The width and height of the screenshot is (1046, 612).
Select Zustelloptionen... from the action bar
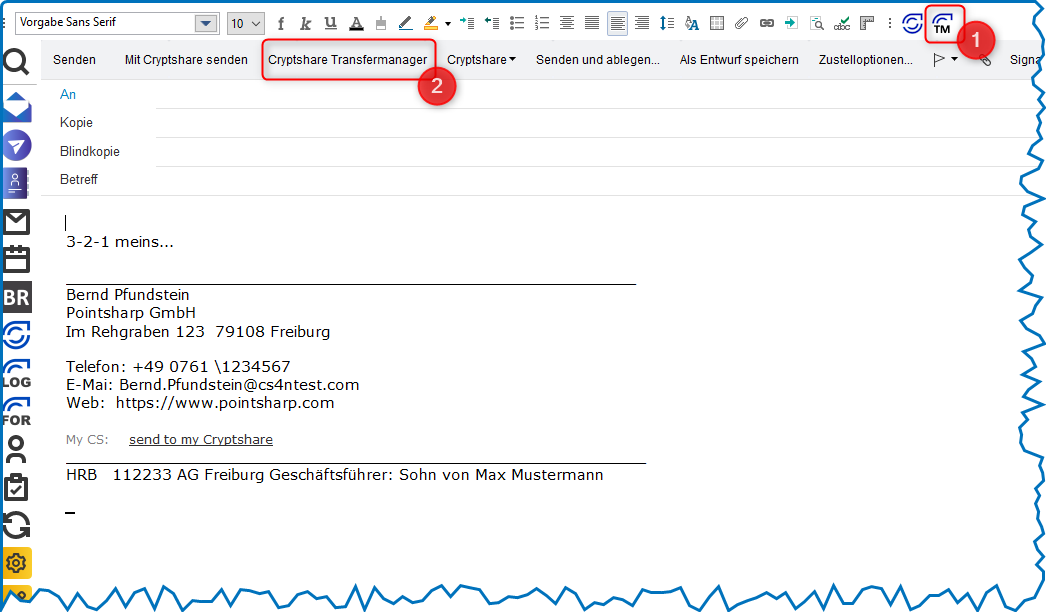tap(865, 60)
